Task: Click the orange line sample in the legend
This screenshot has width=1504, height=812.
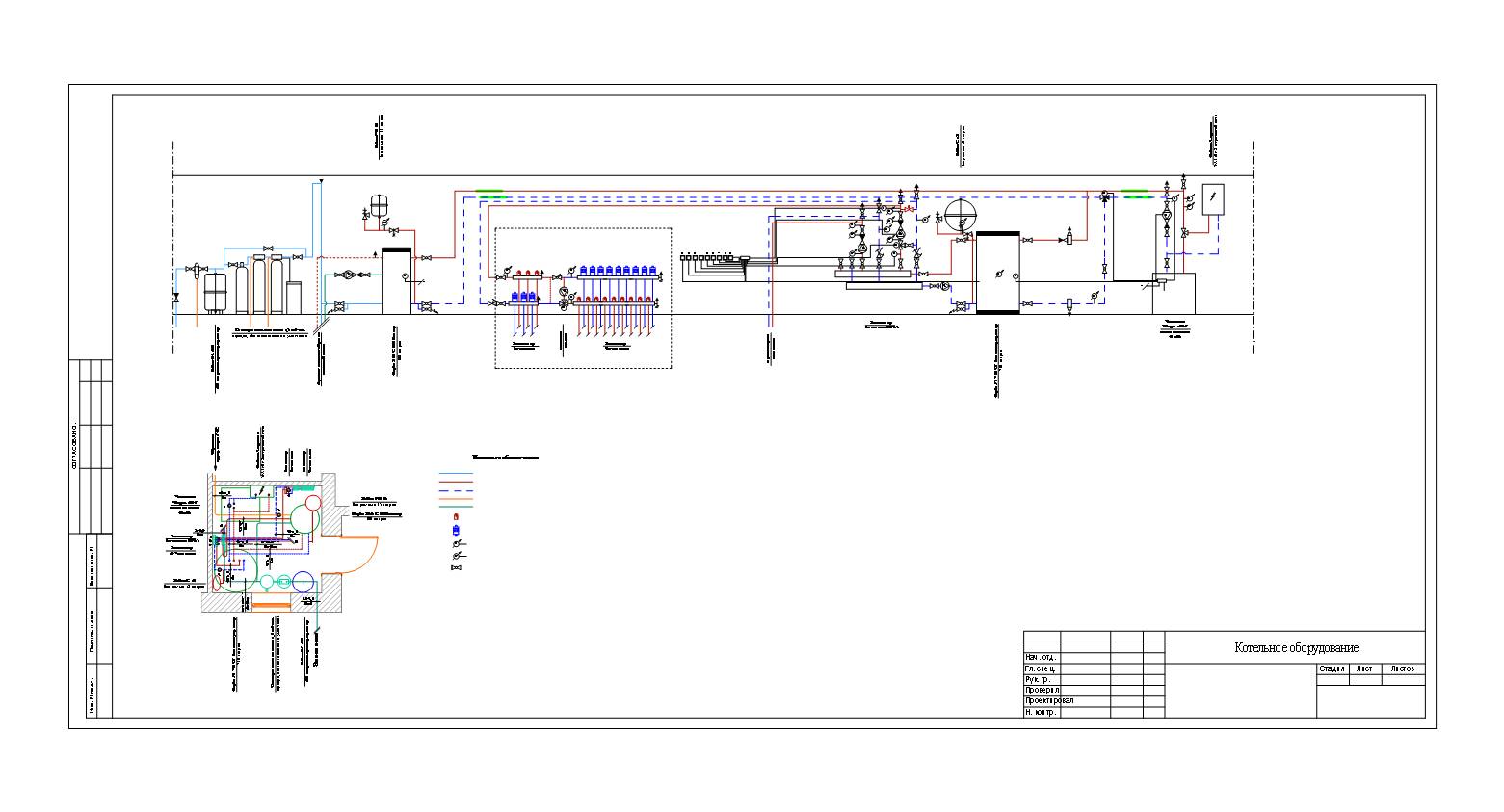Action: coord(457,498)
